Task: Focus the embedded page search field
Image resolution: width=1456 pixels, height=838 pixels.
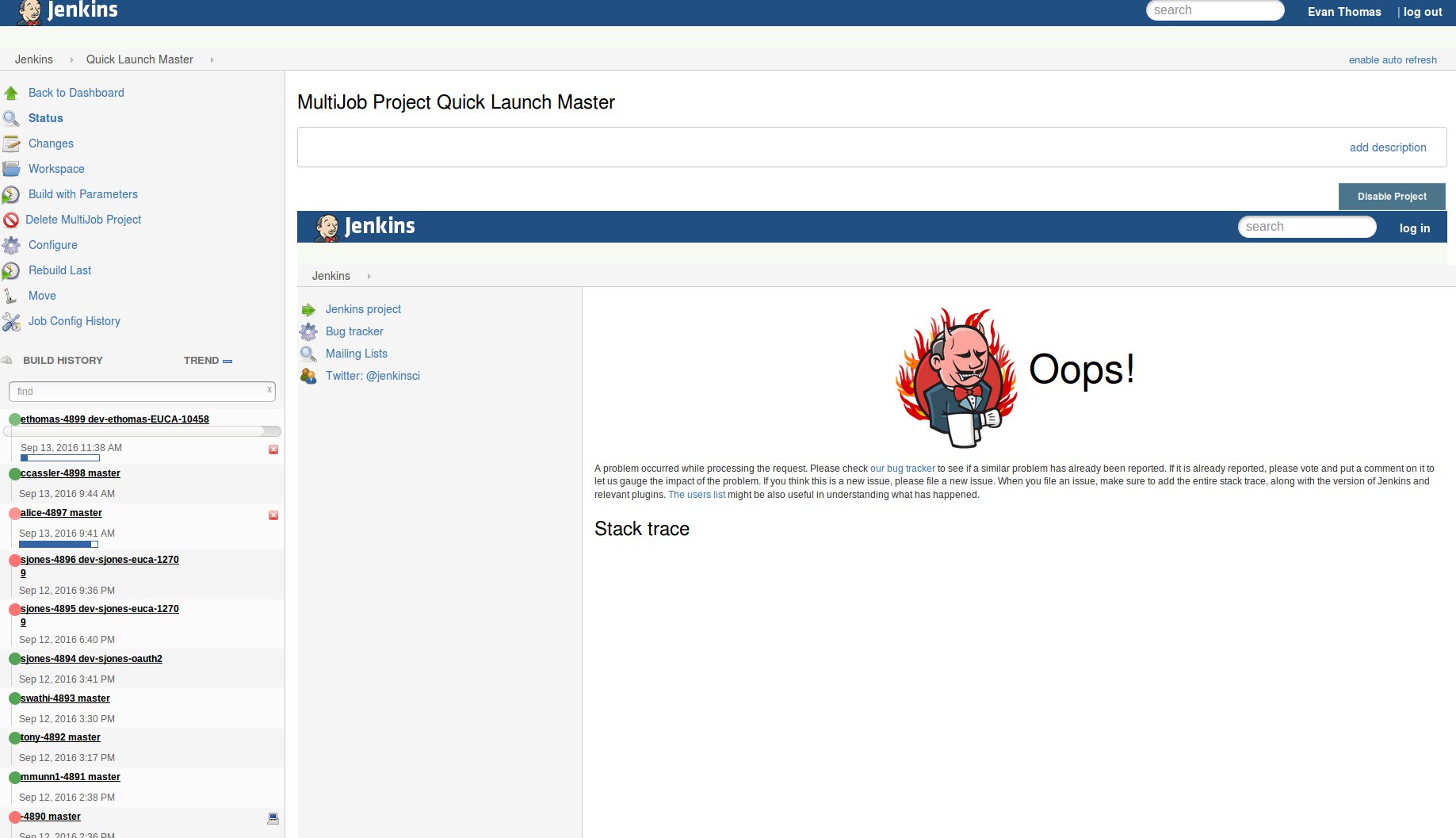Action: tap(1307, 227)
